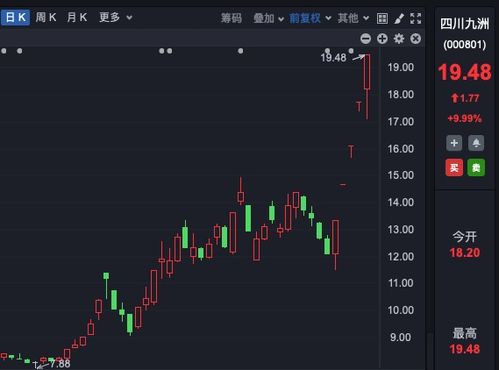Zoom in chart with plus icon
Screen dimensions: 499x370
click(x=382, y=39)
